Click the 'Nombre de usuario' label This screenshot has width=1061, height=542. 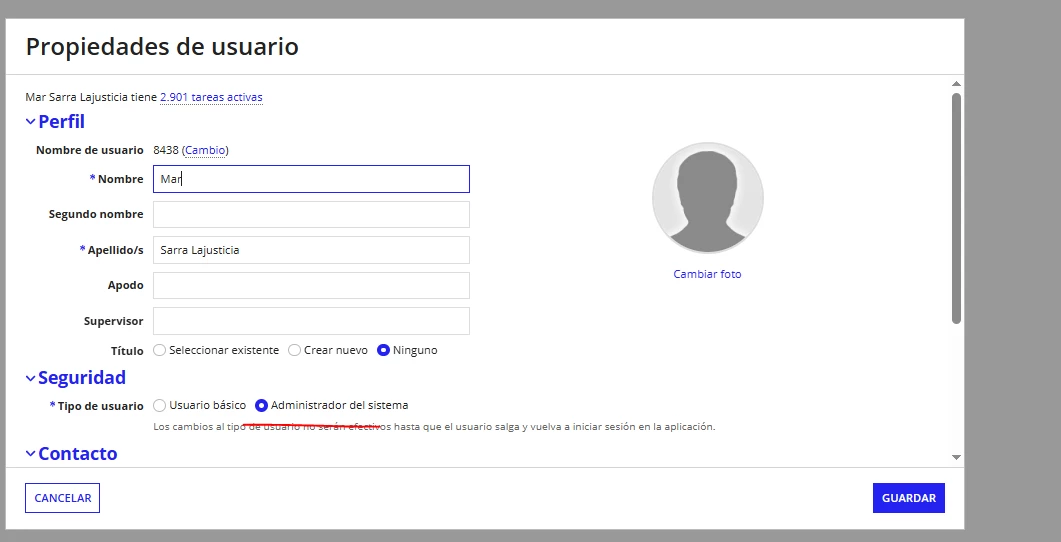[x=90, y=150]
